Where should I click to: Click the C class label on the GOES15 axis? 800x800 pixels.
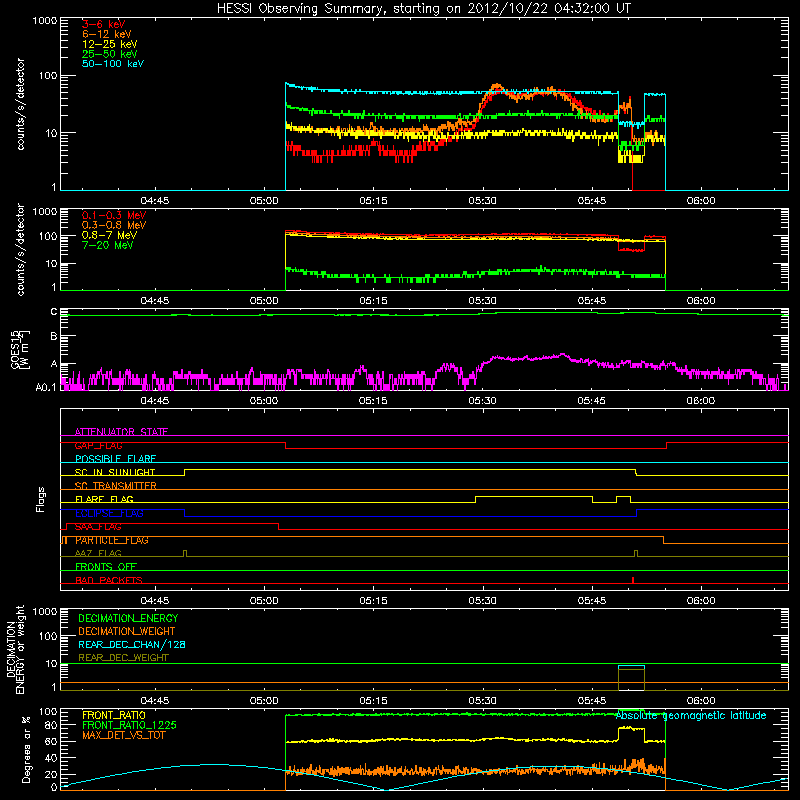(54, 312)
